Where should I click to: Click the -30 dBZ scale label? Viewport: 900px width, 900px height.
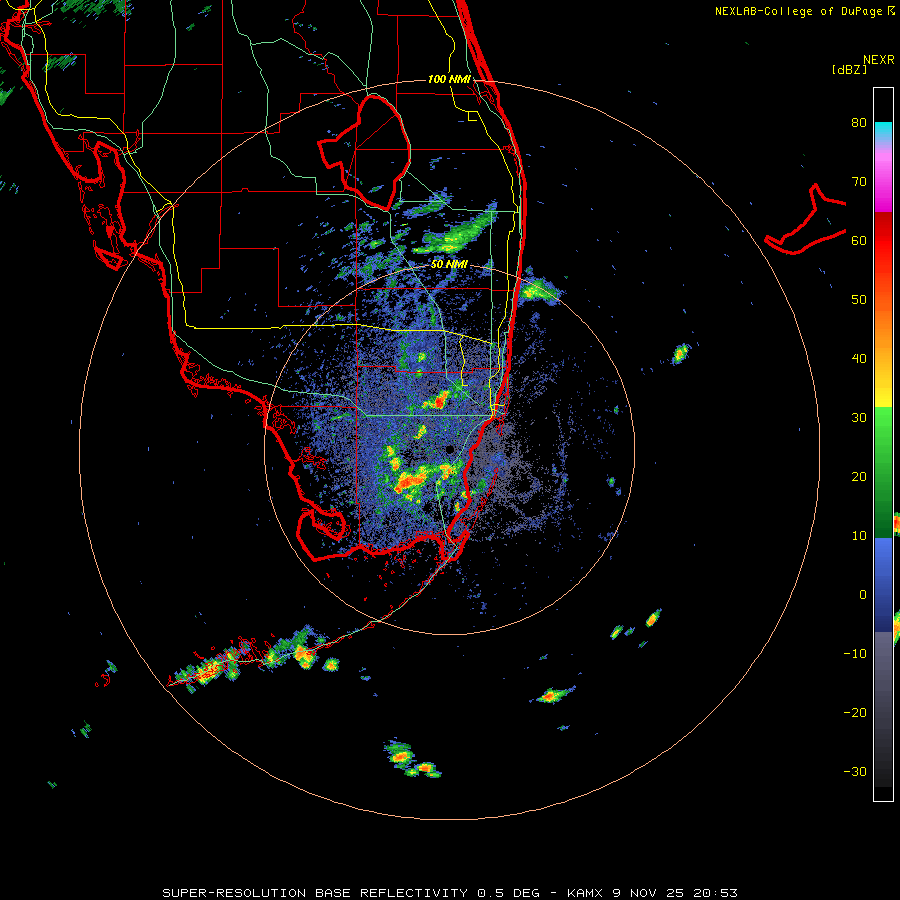(x=855, y=772)
